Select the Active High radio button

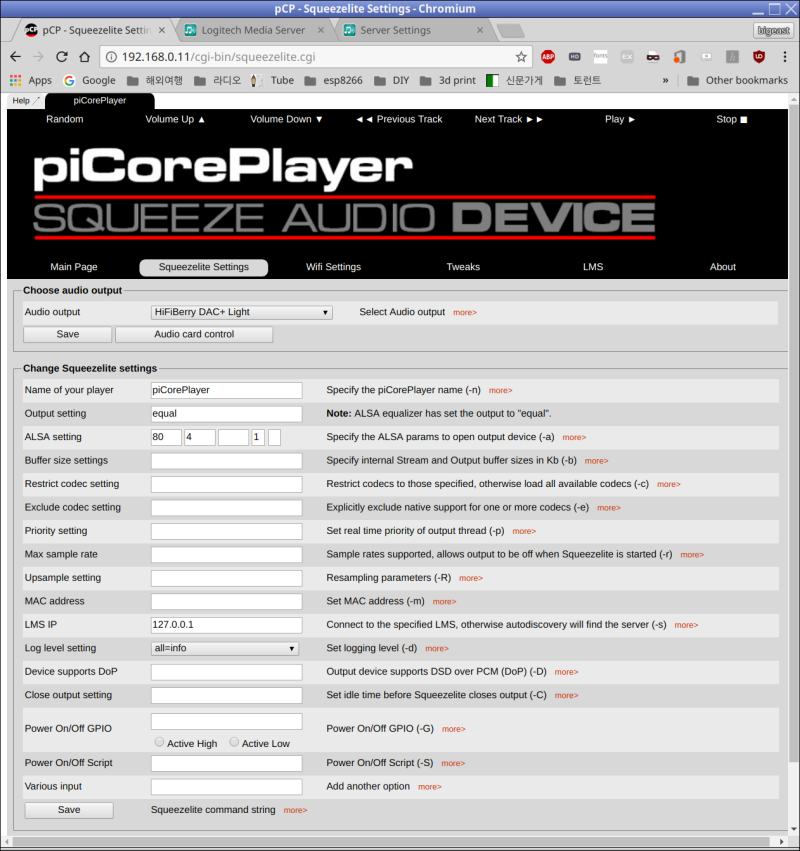159,742
